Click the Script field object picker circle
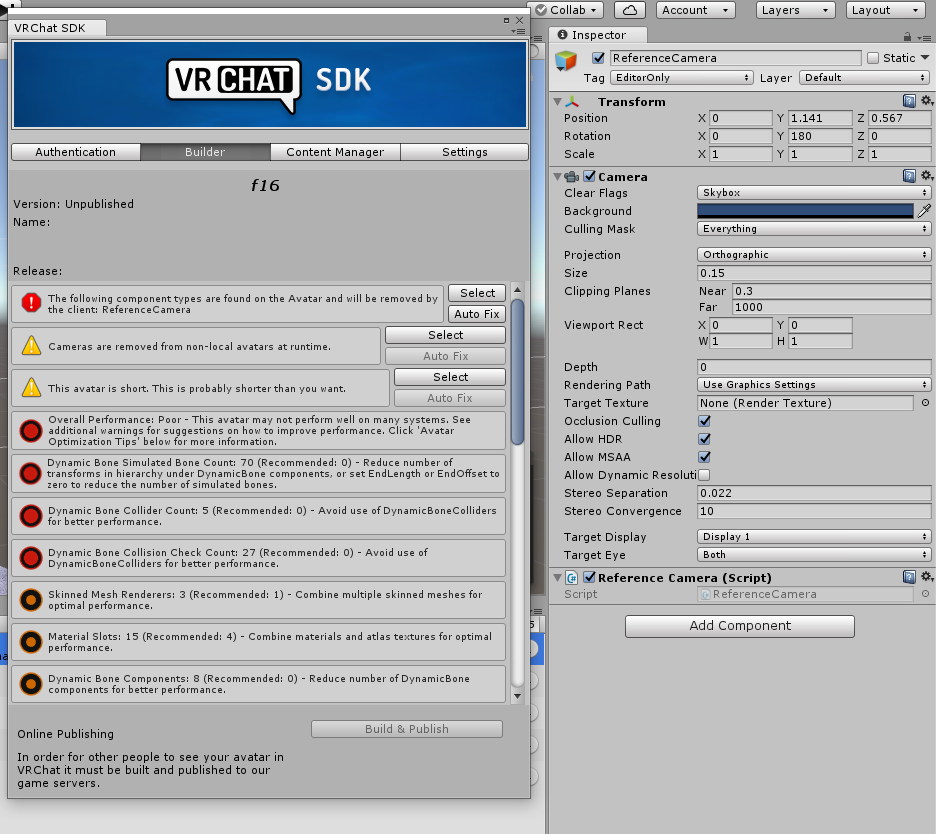 point(925,594)
